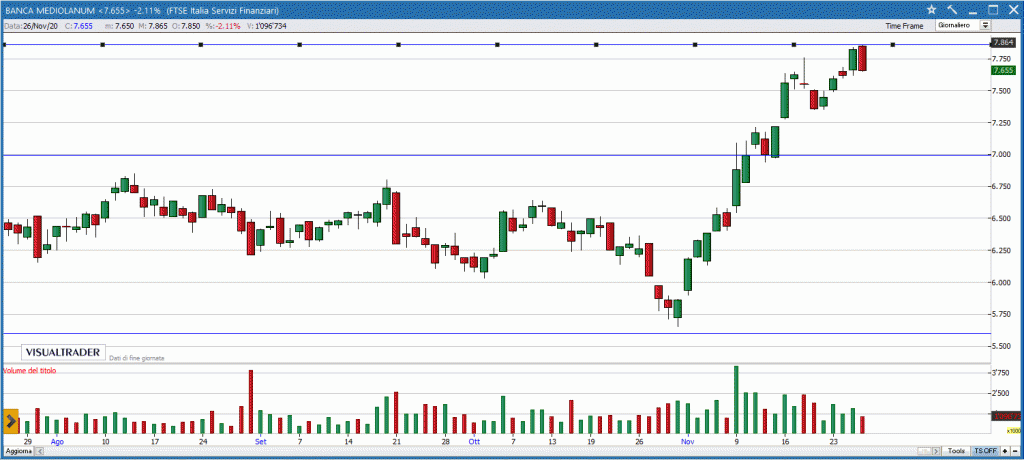1024x460 pixels.
Task: Click the last red candlestick on the chart
Action: point(863,58)
